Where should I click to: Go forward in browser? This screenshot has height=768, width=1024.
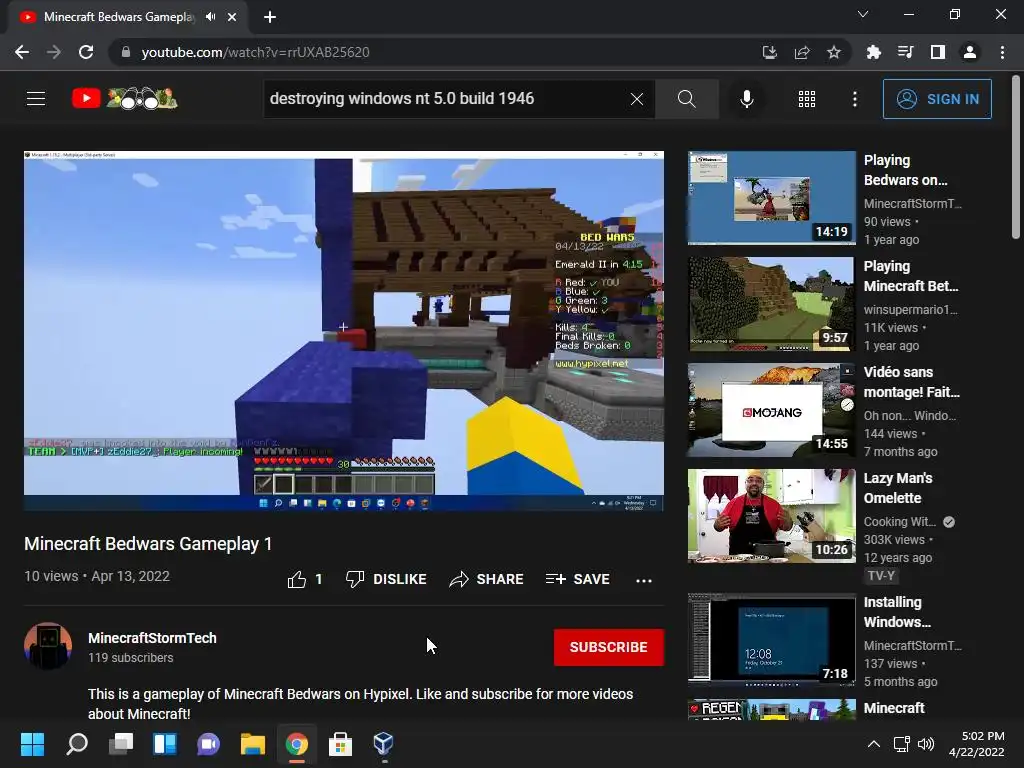coord(54,52)
